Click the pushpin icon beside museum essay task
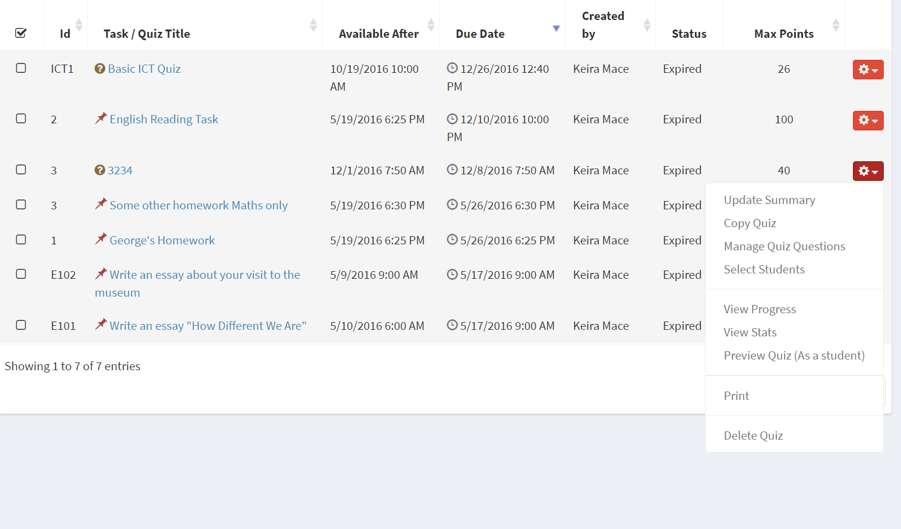This screenshot has height=529, width=901. point(101,273)
